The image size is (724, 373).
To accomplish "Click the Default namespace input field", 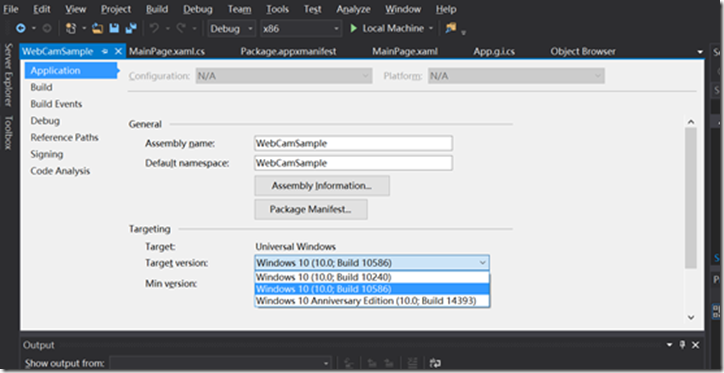I will pos(353,163).
